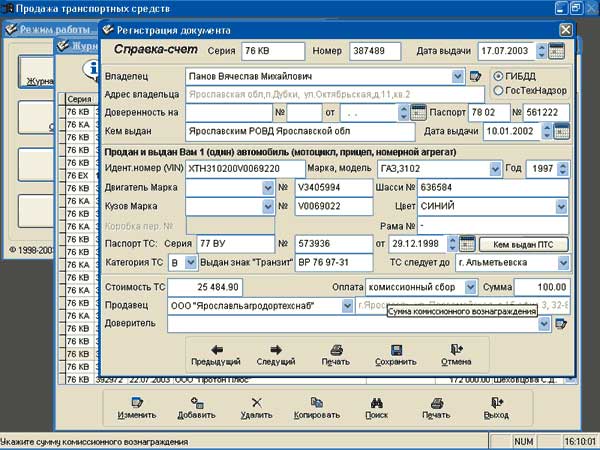Click Шасси № field 636584
600x450 pixels.
coord(493,188)
